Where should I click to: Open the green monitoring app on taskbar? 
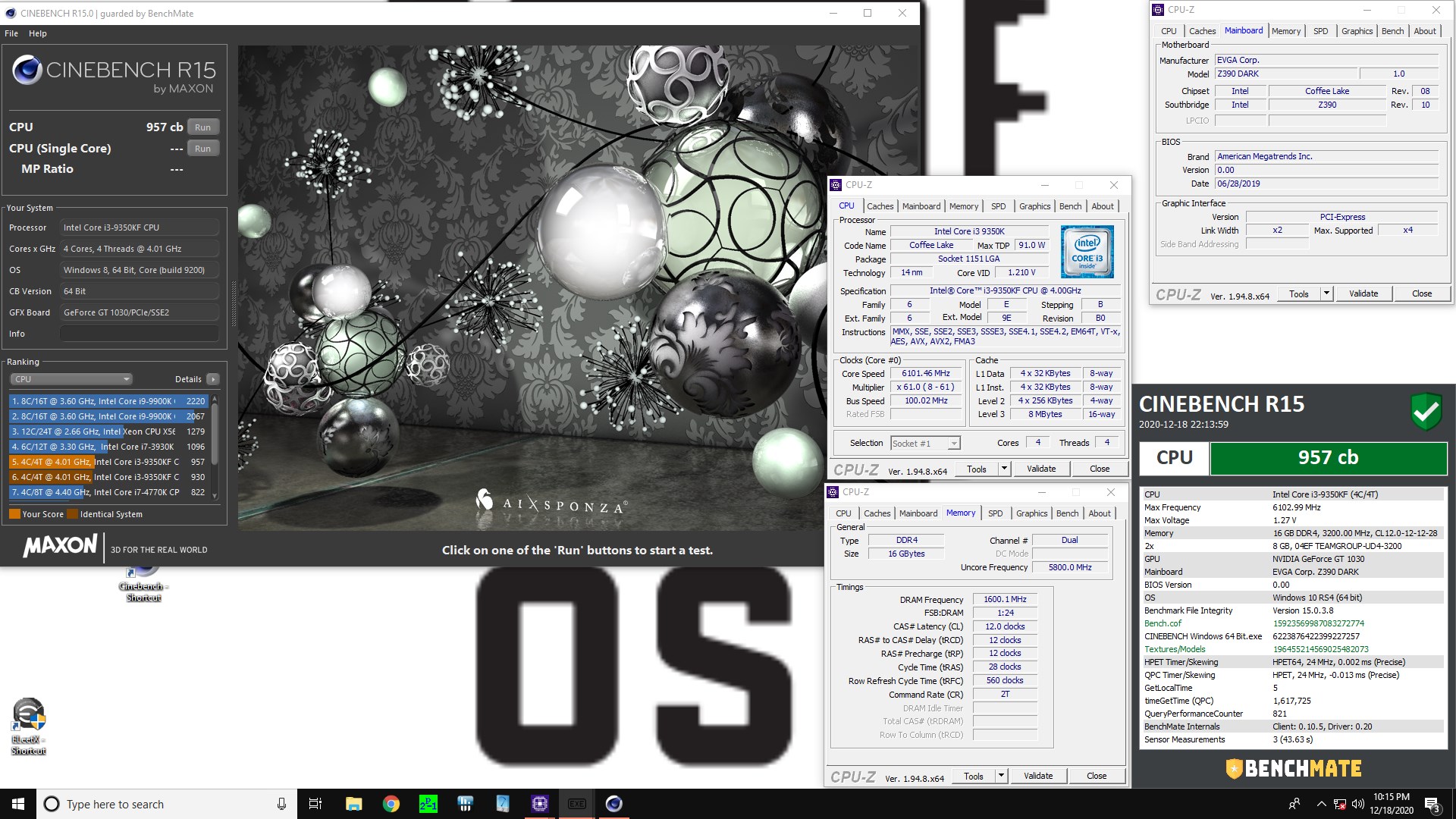[428, 804]
